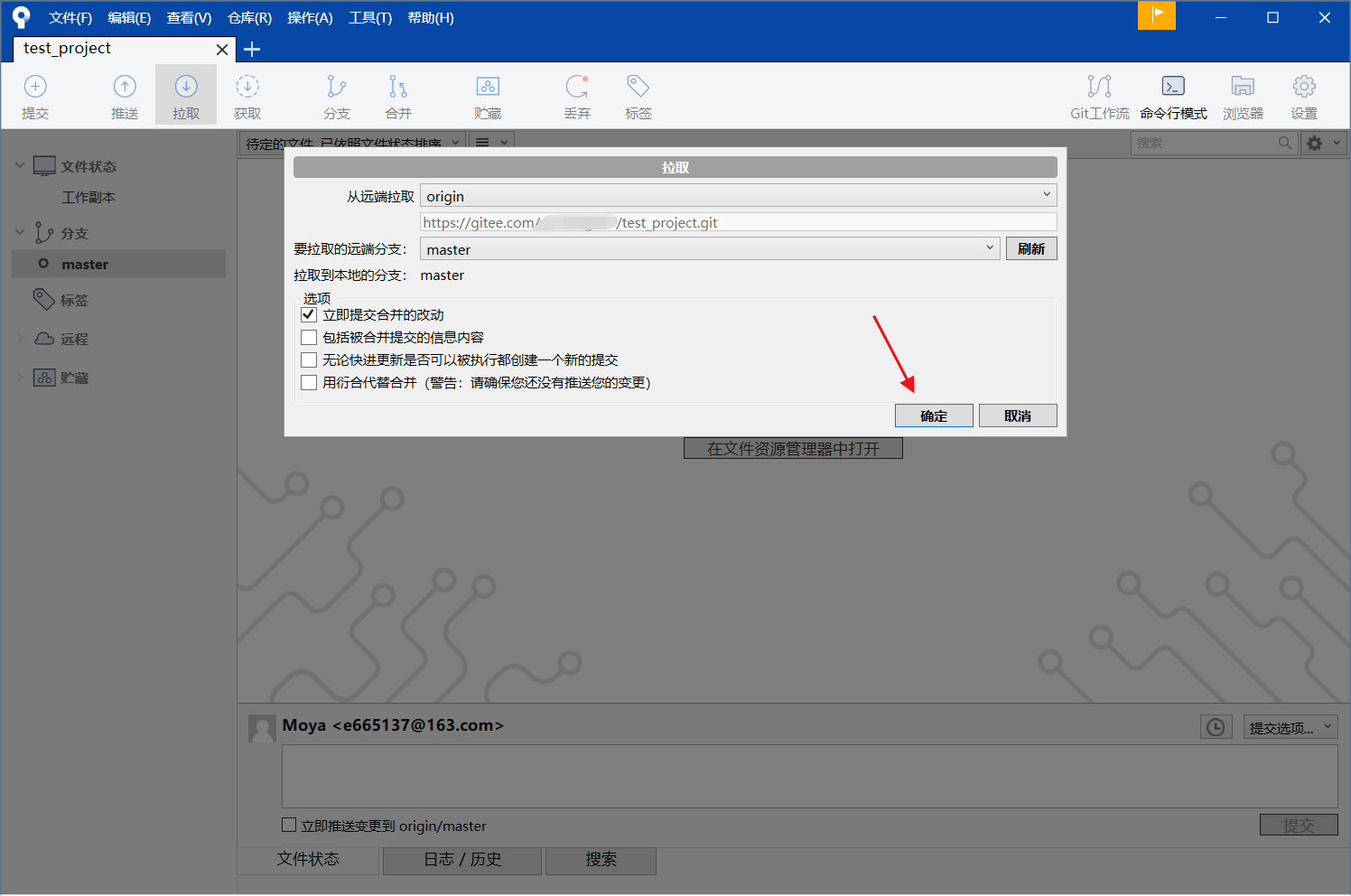Image resolution: width=1351 pixels, height=896 pixels.
Task: Click the clock history icon near commit options
Action: (x=1216, y=727)
